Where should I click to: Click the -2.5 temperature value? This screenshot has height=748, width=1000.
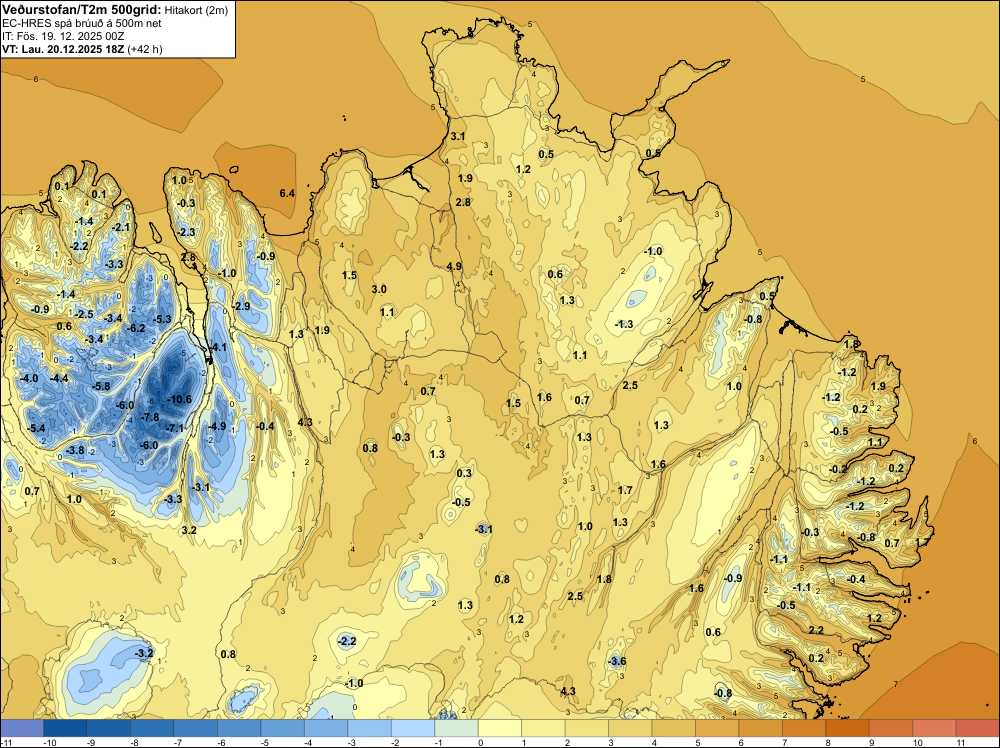point(84,314)
